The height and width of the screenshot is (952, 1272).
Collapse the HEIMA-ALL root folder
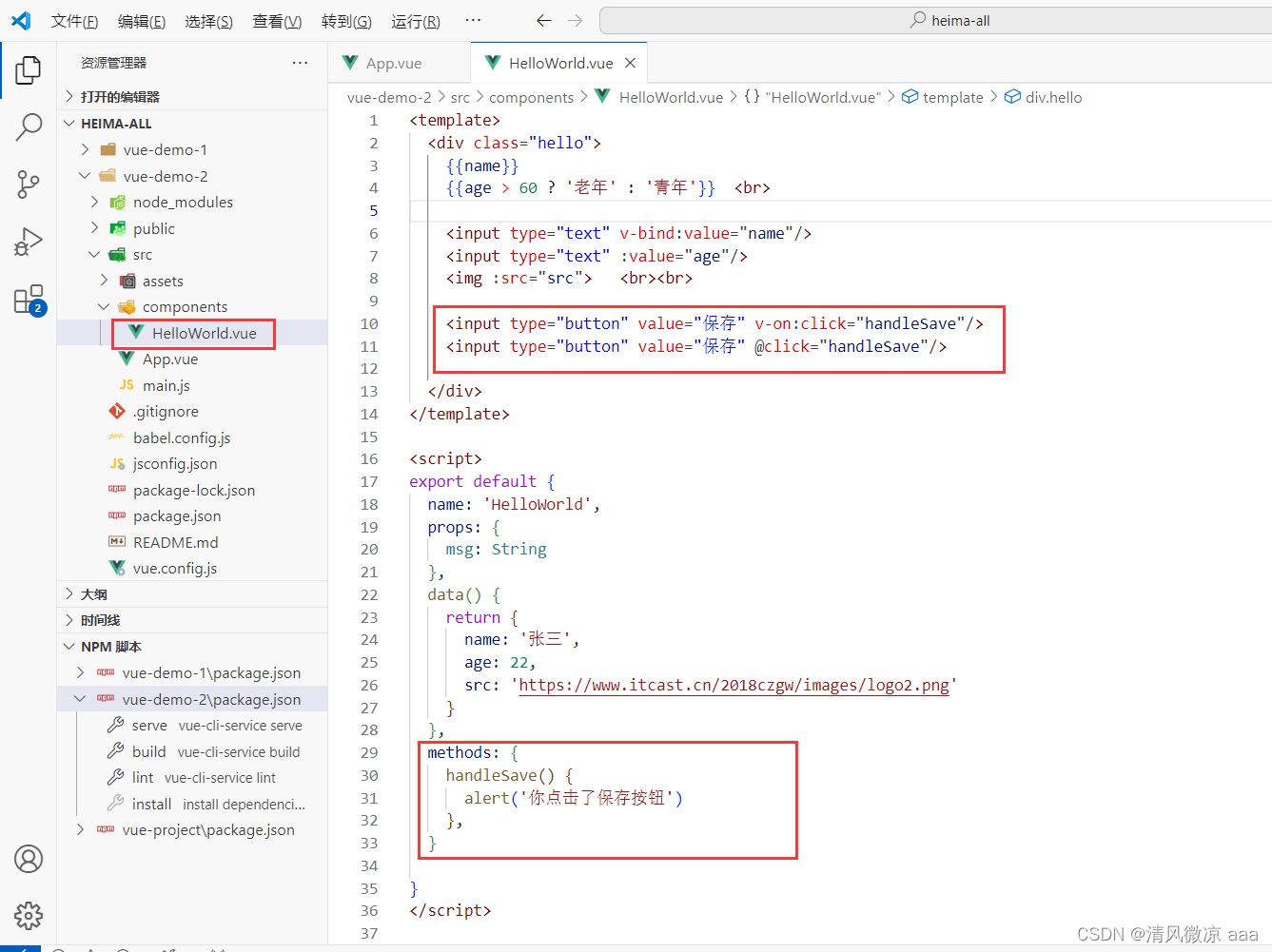192,124
